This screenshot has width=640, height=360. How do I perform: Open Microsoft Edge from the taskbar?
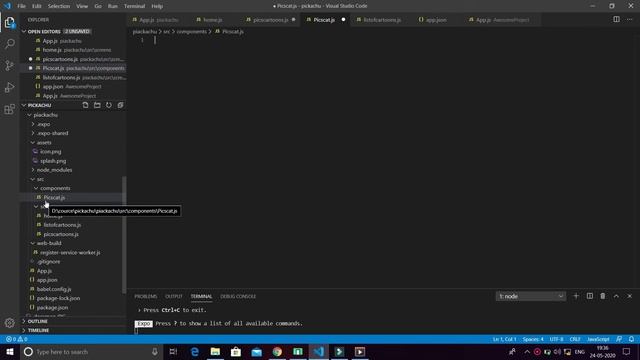tap(195, 351)
